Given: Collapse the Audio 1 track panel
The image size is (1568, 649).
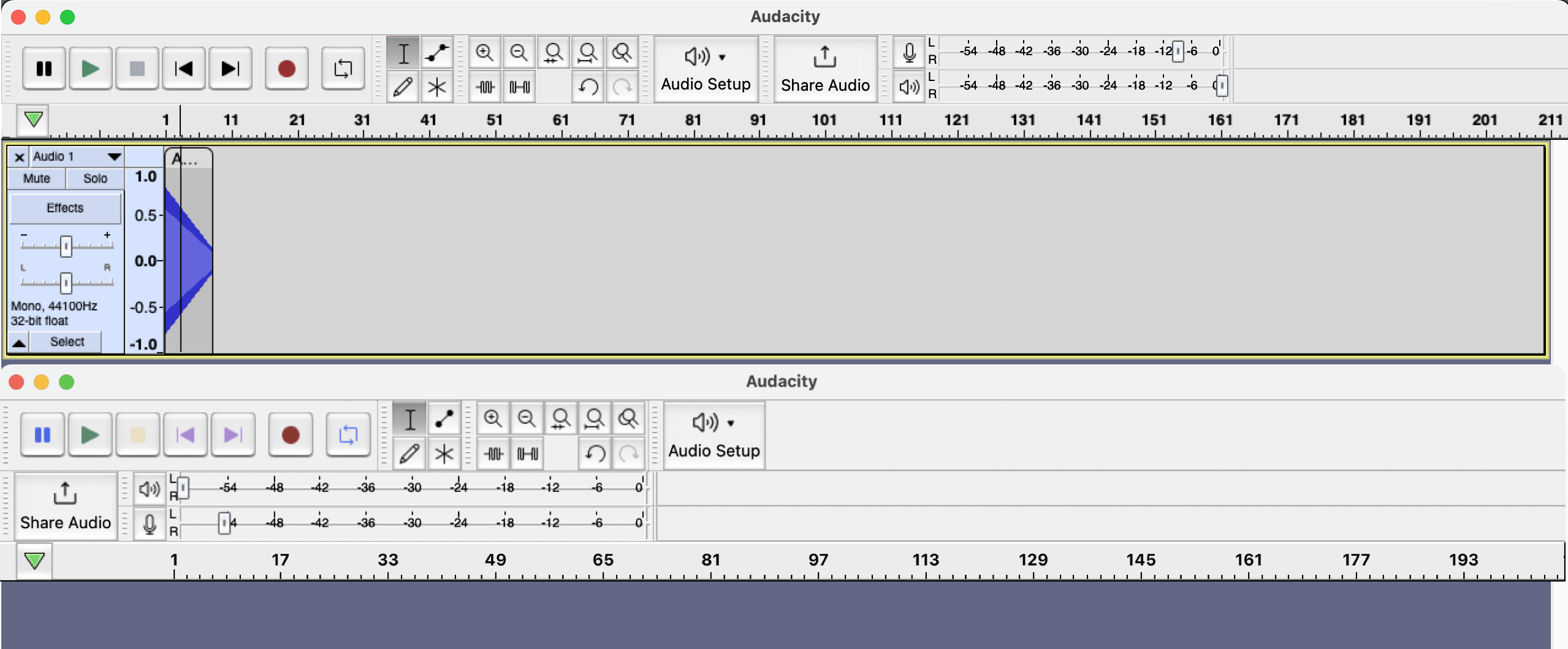Looking at the screenshot, I should click(18, 342).
